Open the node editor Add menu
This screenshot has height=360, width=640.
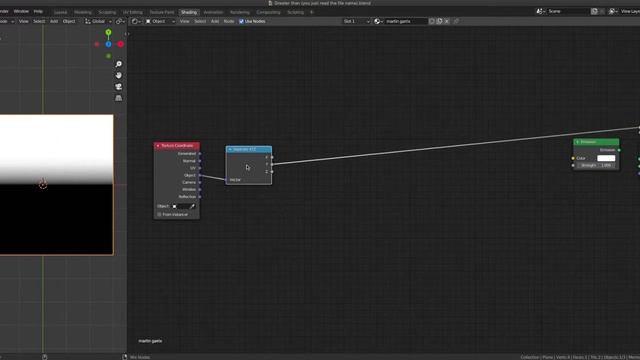tap(215, 21)
